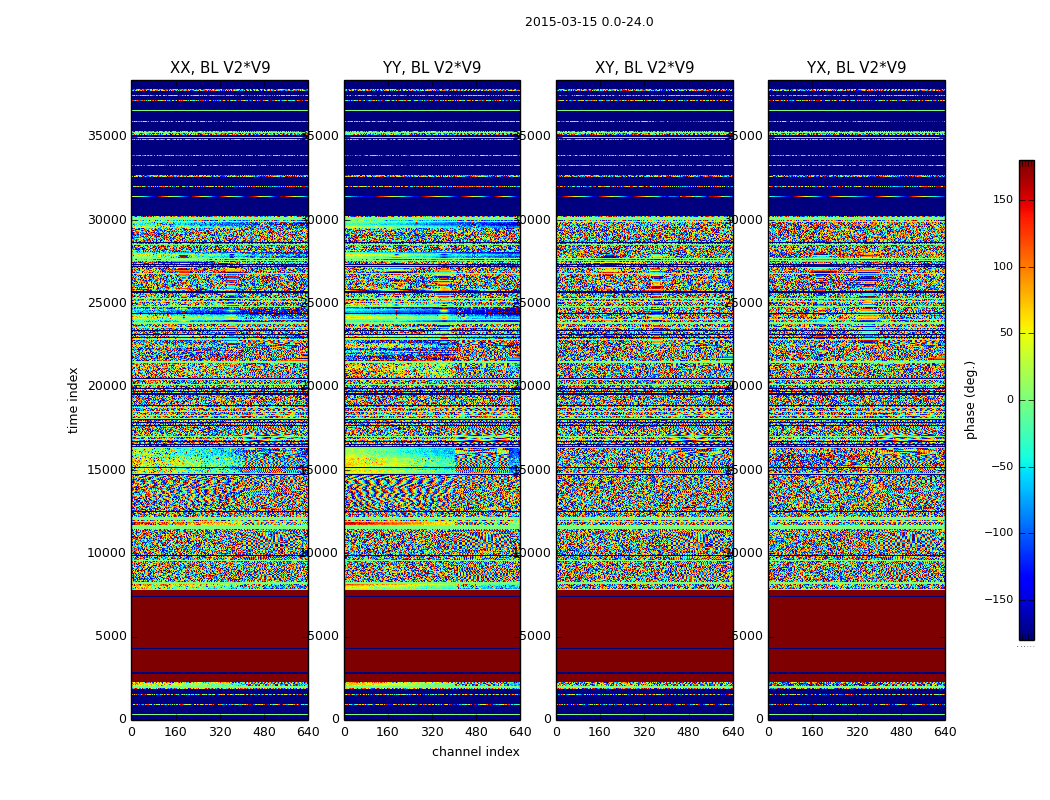Click time tick 5000 left of XX panel

pyautogui.click(x=110, y=636)
